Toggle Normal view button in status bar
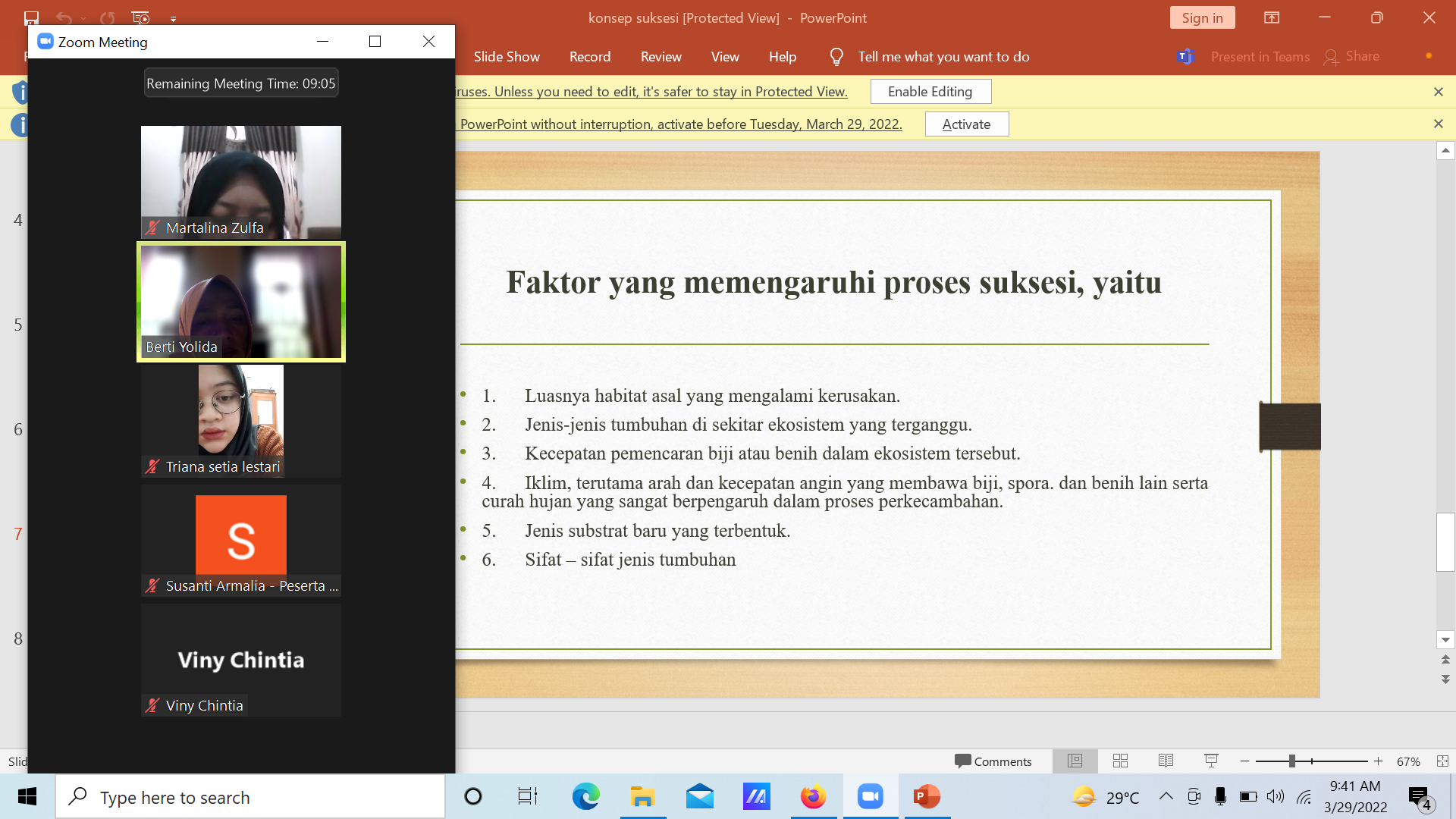This screenshot has height=819, width=1456. (x=1075, y=761)
